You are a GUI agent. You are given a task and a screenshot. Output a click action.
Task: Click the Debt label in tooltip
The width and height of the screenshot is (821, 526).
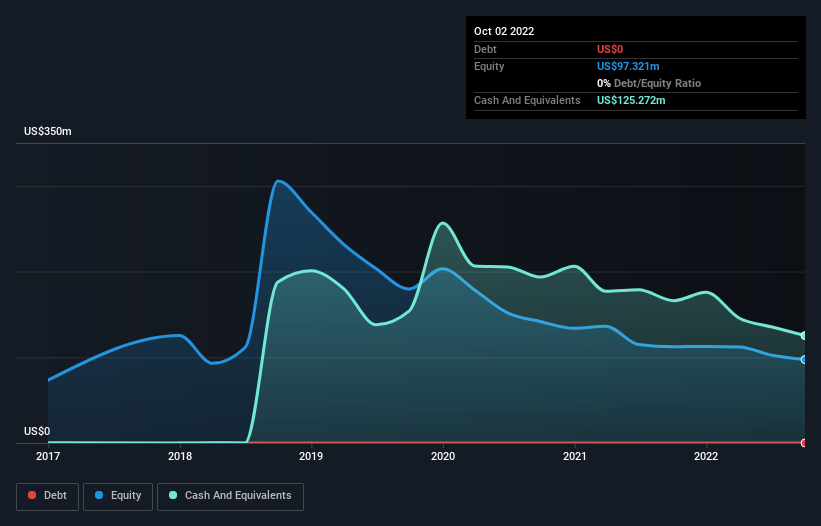coord(485,49)
